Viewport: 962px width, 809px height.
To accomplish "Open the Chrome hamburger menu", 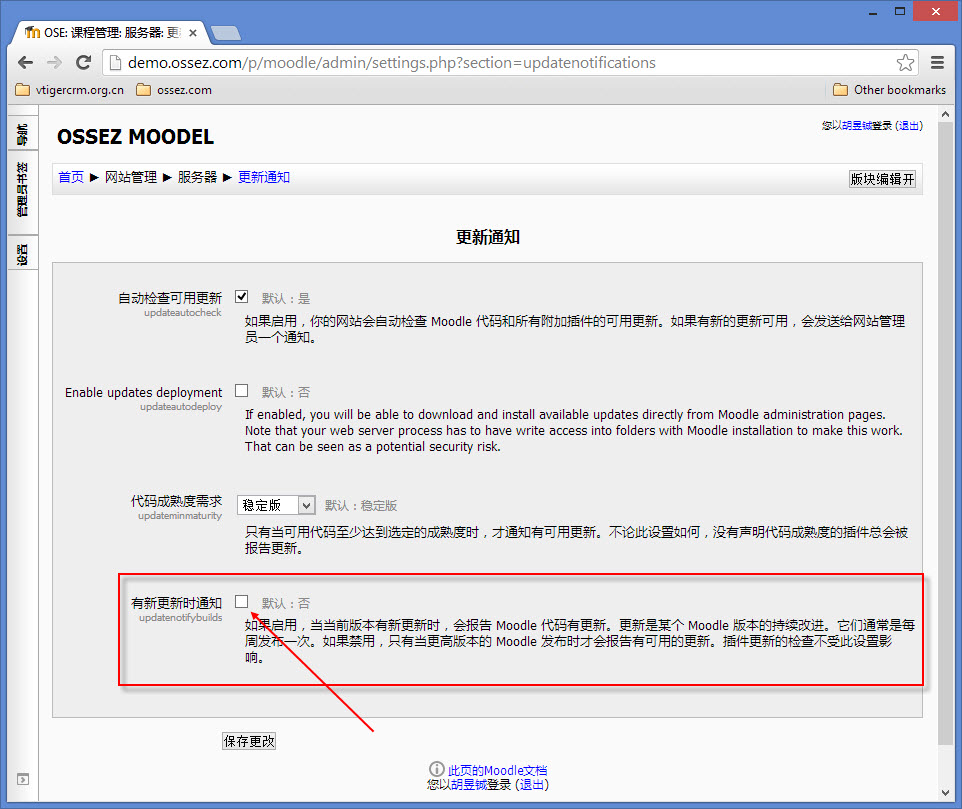I will click(937, 63).
